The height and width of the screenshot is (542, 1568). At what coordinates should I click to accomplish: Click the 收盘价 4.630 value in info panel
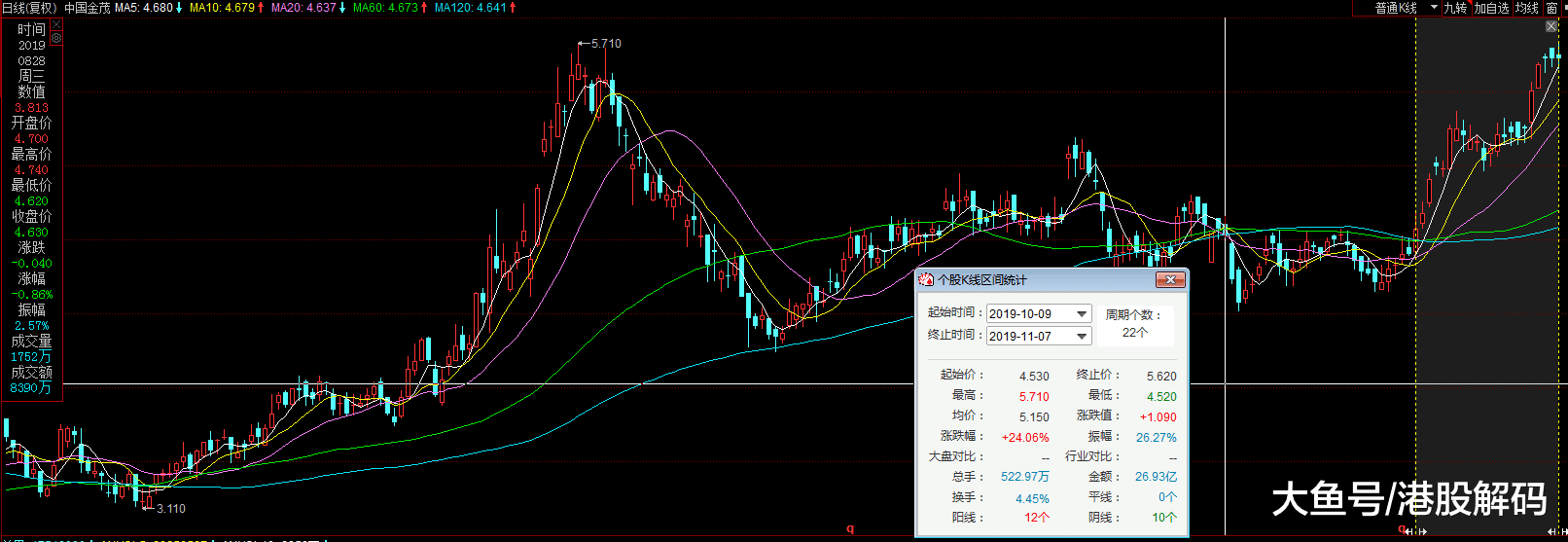point(31,233)
